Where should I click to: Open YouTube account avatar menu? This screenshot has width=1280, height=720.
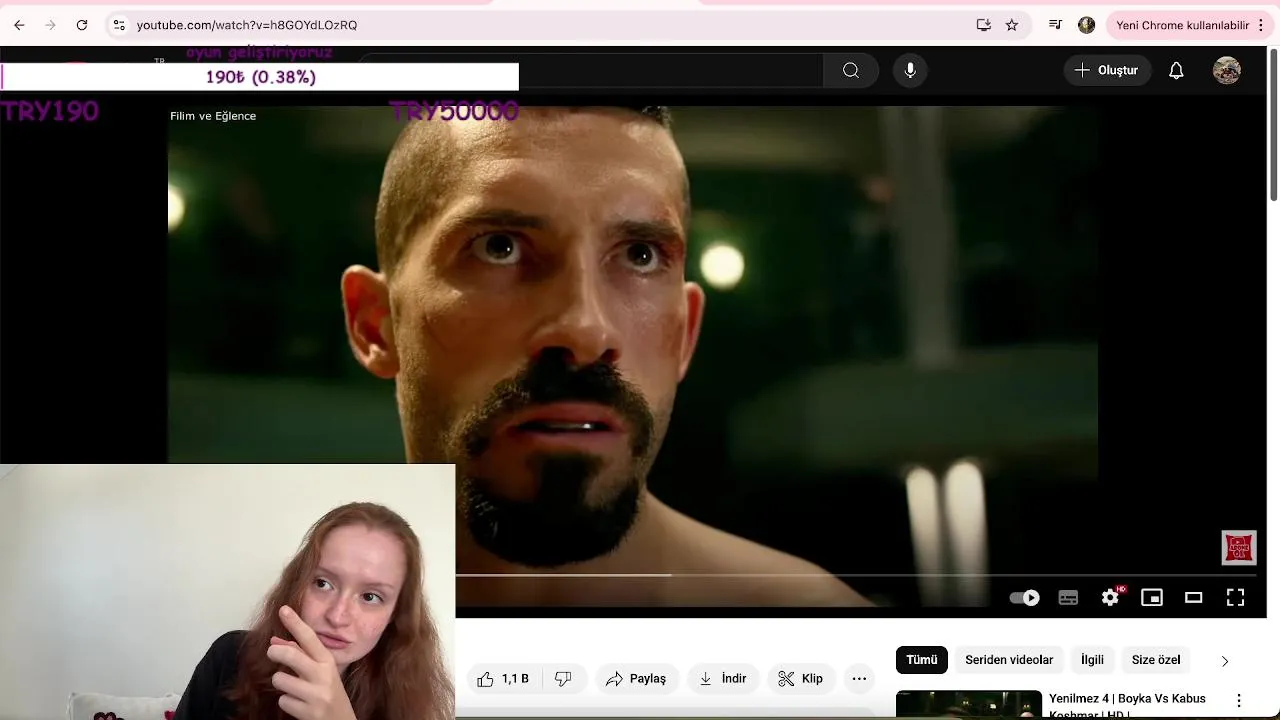(x=1227, y=70)
